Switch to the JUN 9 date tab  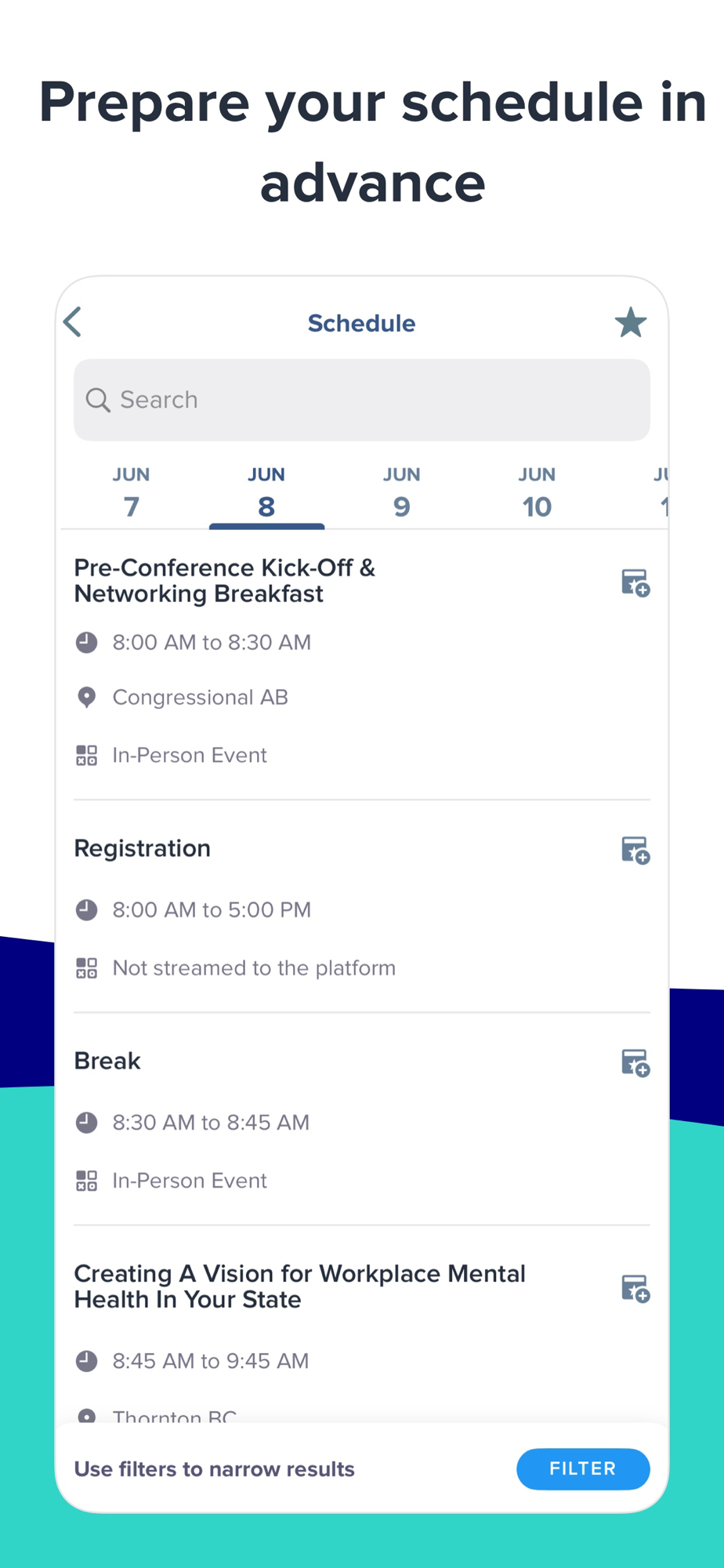[401, 493]
